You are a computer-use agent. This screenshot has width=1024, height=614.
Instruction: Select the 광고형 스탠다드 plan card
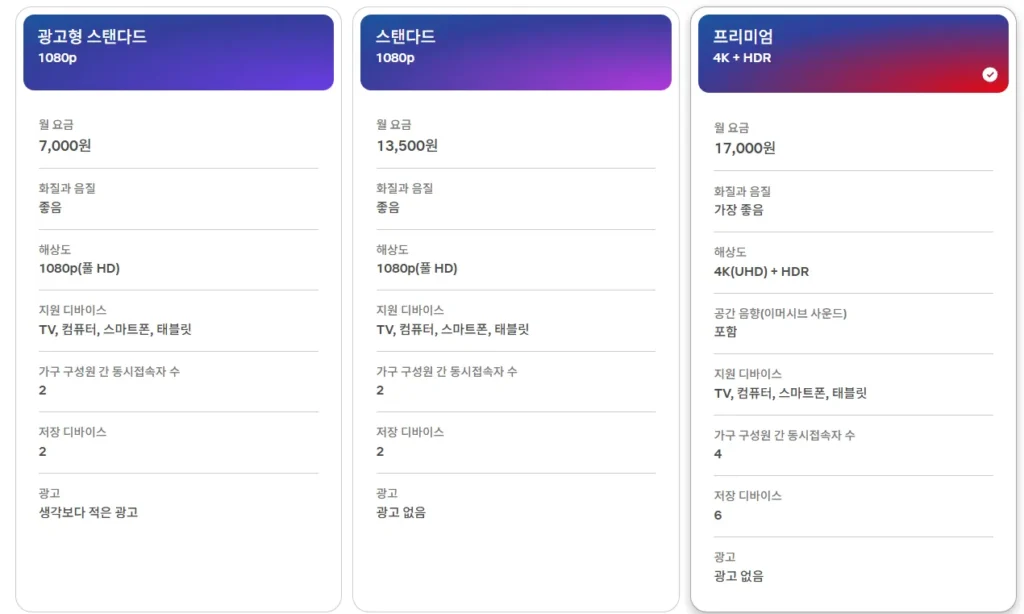178,300
